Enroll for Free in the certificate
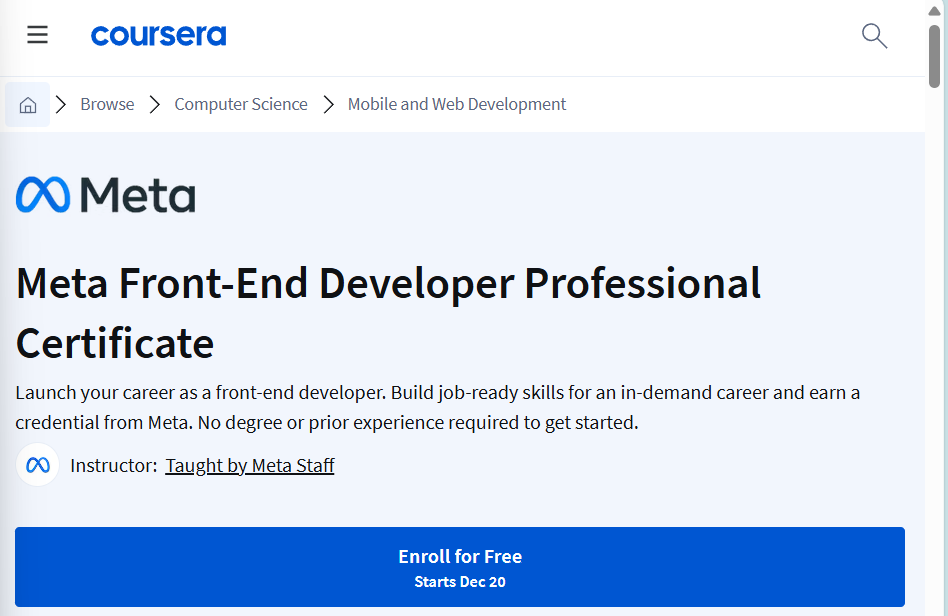Viewport: 948px width, 616px height. [x=459, y=567]
